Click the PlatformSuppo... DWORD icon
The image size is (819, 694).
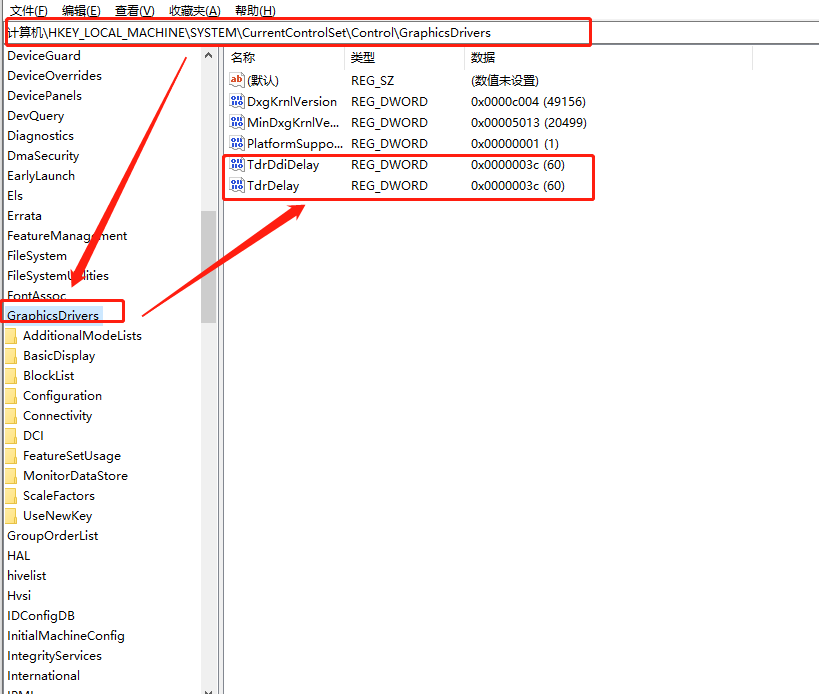click(x=237, y=143)
